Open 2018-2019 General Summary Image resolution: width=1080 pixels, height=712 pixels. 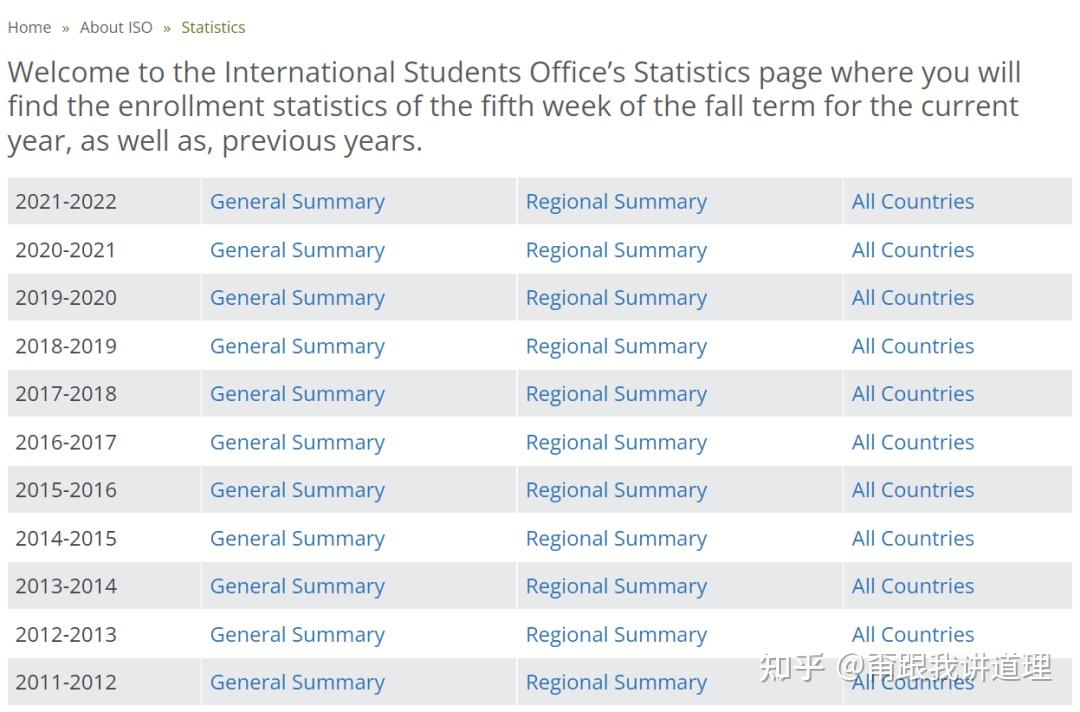[297, 346]
